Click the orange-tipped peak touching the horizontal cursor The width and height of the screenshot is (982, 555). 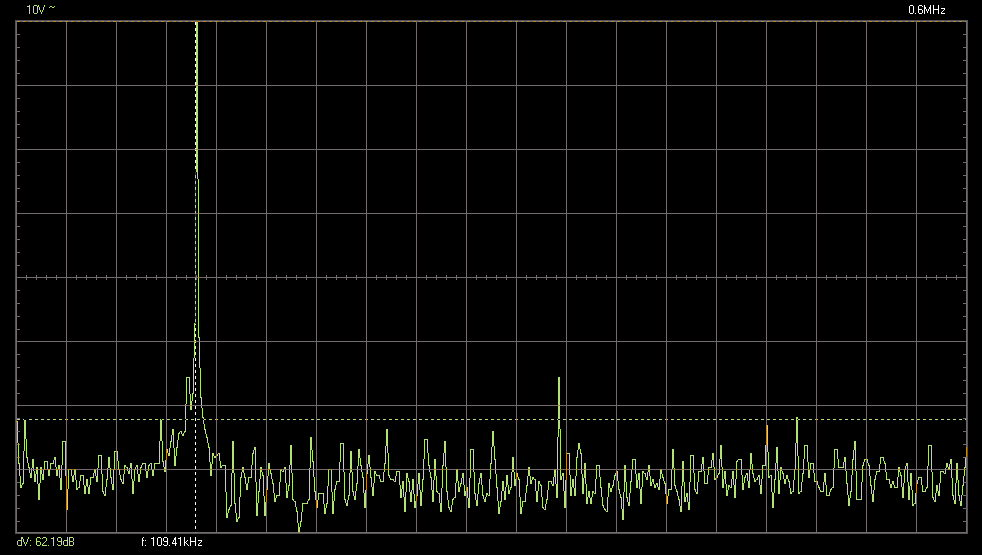(x=767, y=426)
